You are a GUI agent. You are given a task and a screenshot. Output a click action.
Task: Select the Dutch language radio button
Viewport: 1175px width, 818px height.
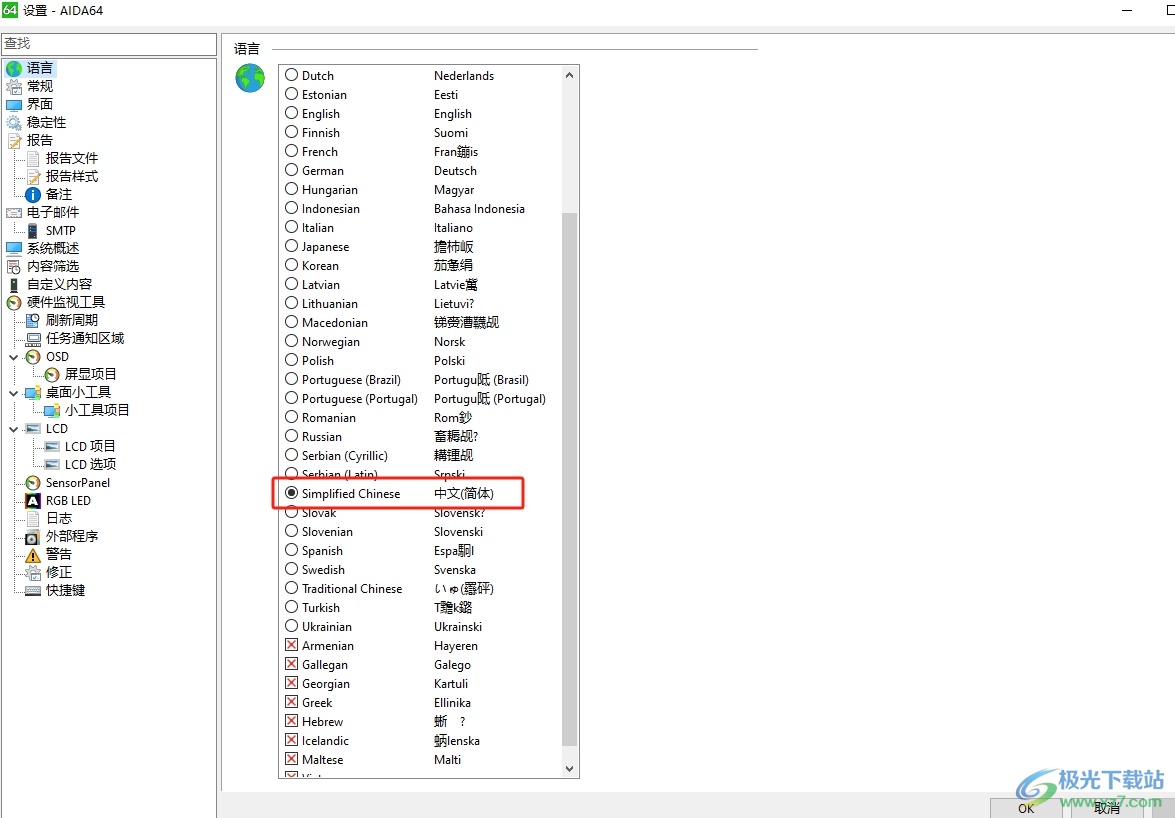[292, 75]
